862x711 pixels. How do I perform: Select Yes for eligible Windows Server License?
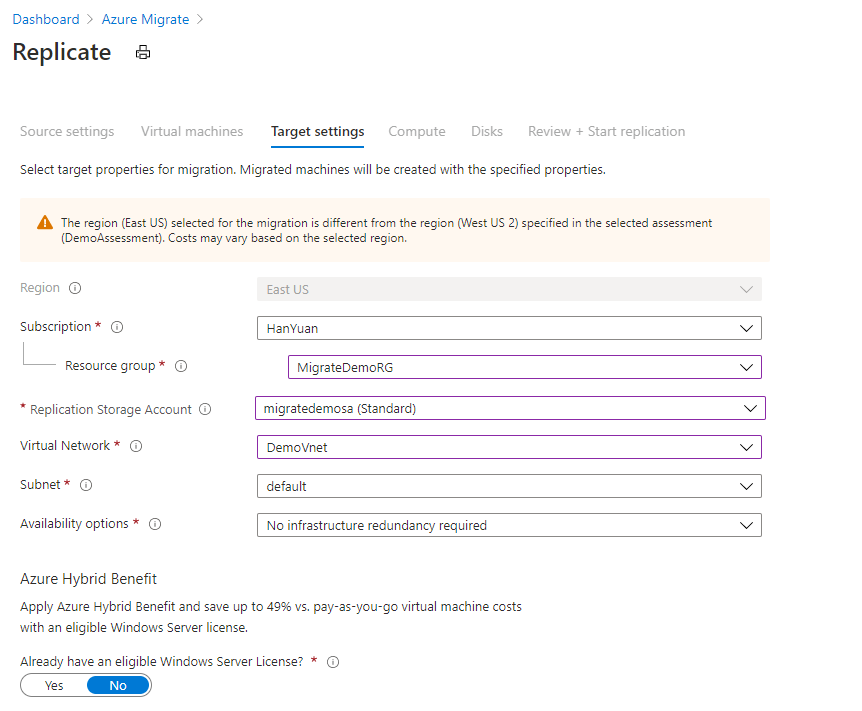pos(54,686)
